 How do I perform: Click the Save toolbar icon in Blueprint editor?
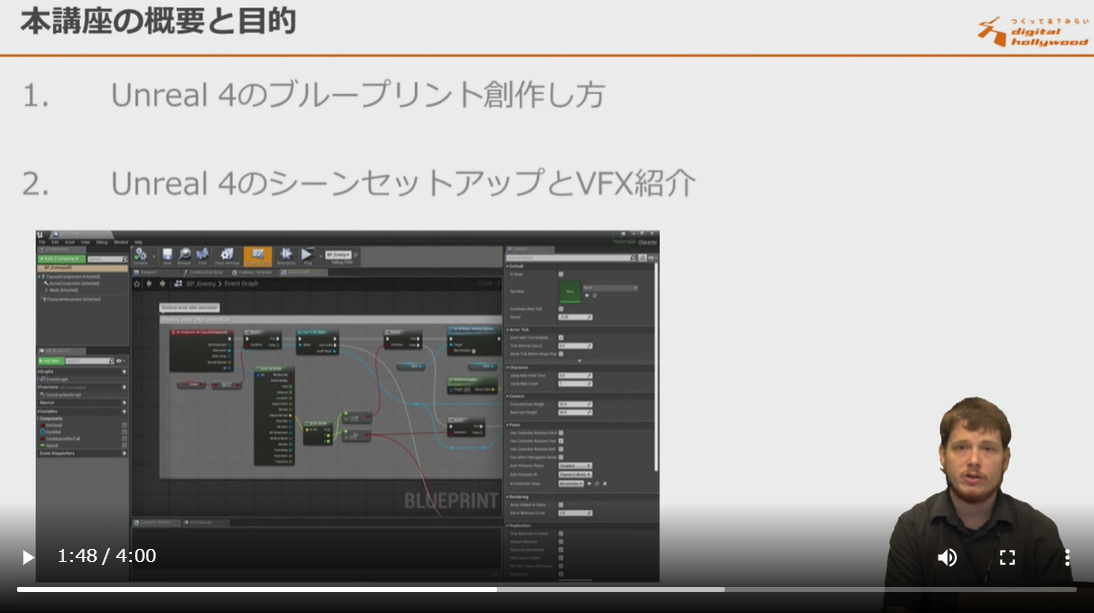tap(167, 256)
